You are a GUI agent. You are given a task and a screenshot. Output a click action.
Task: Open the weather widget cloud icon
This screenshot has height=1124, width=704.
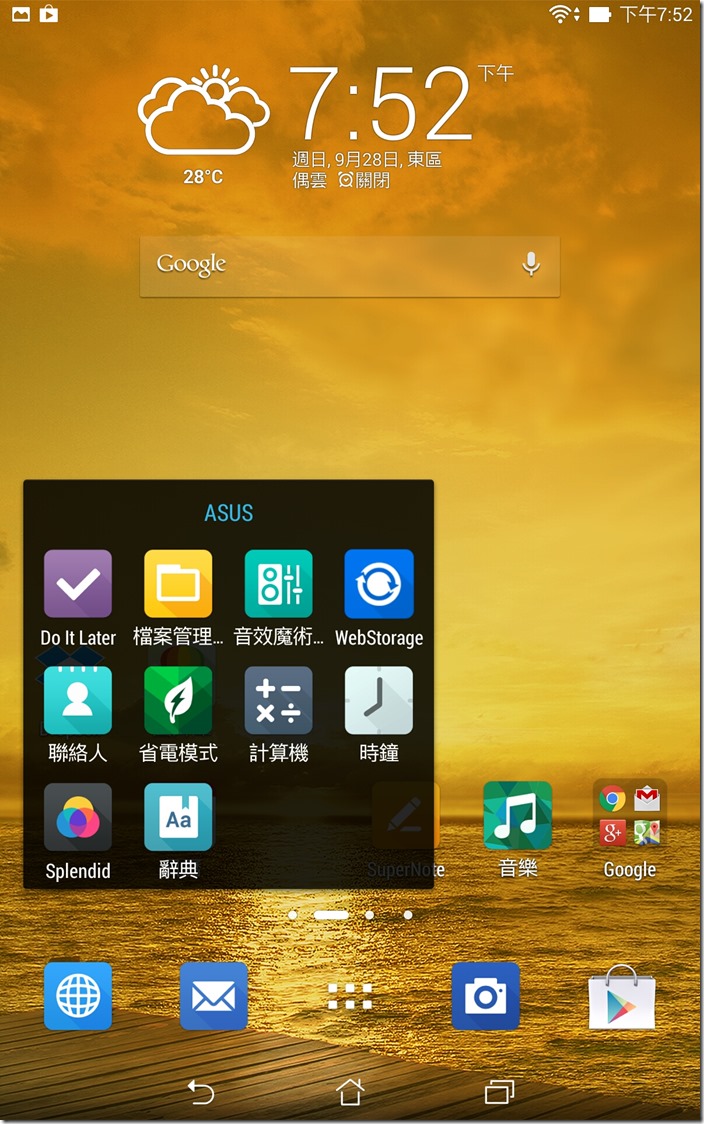point(204,110)
